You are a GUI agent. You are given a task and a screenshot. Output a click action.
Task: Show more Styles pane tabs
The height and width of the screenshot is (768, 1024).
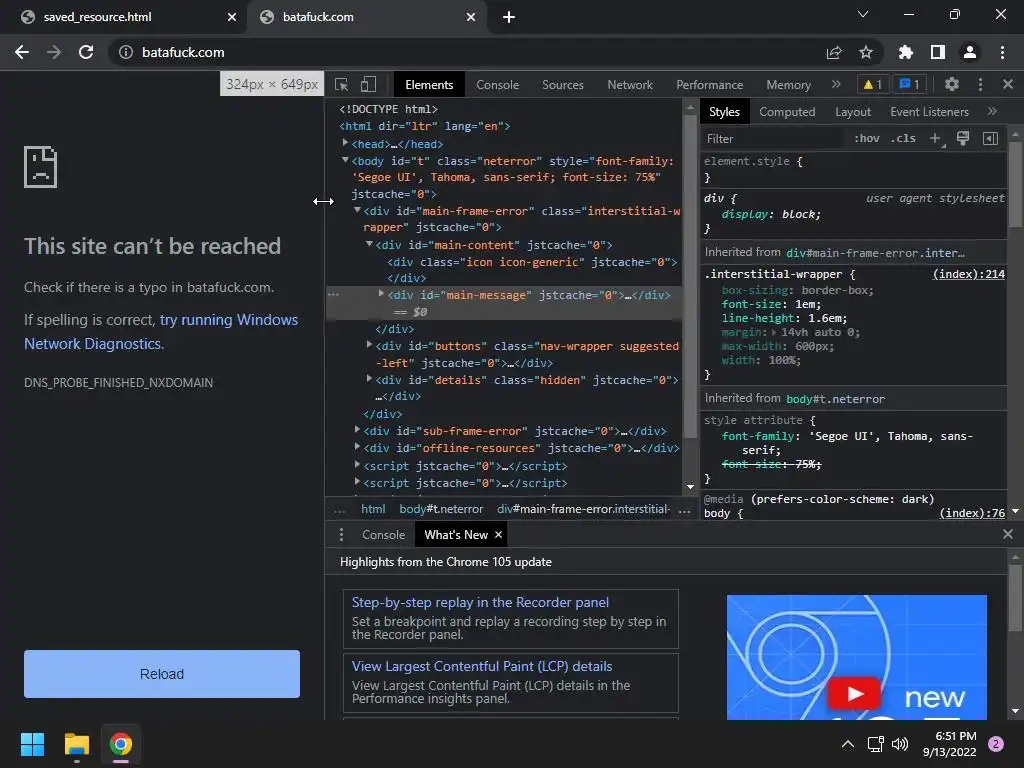click(992, 112)
